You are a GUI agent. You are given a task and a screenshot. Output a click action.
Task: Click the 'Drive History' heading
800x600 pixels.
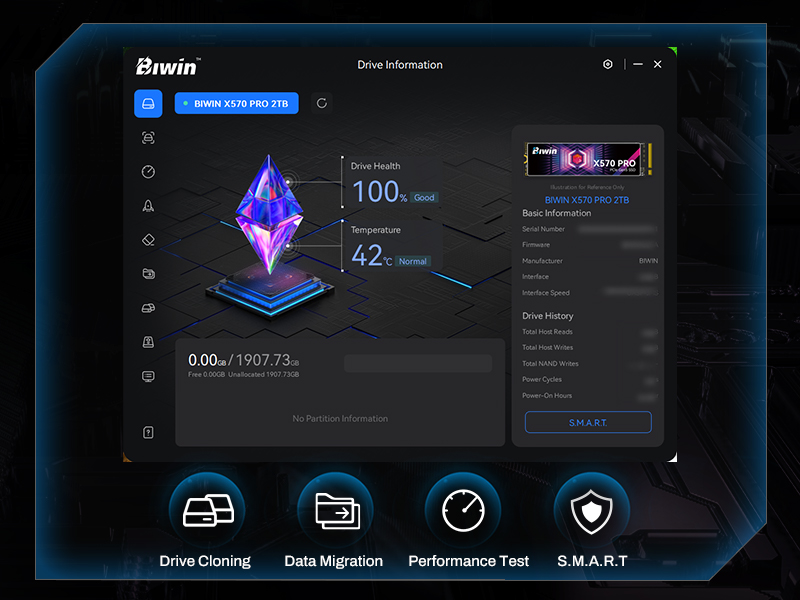coord(547,316)
